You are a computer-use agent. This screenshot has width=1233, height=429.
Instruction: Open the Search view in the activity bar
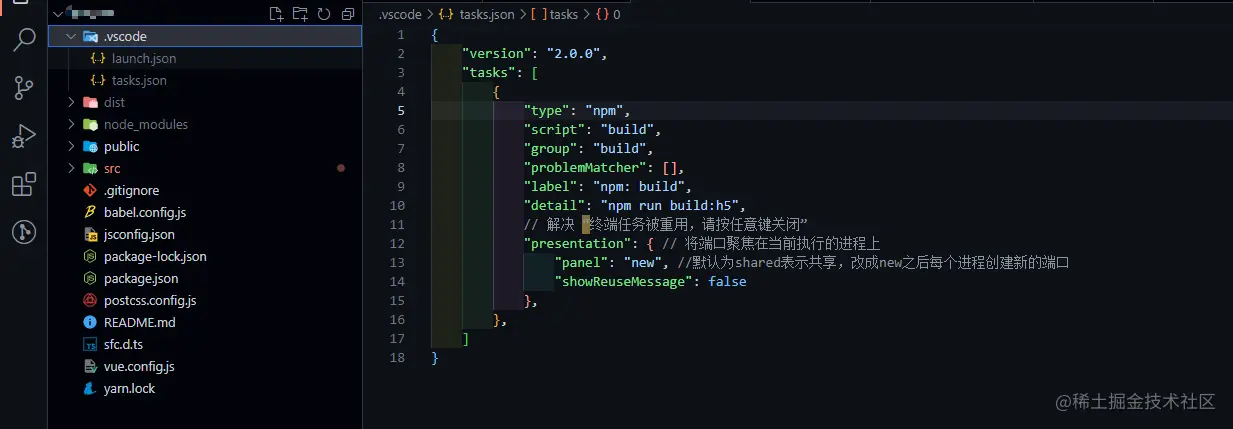click(24, 41)
